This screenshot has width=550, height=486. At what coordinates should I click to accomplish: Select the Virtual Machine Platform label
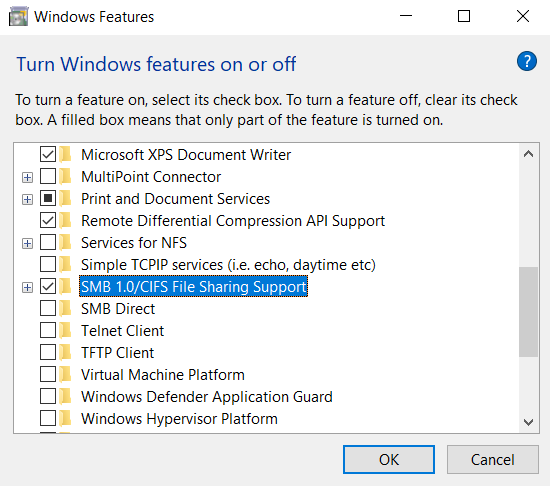click(163, 374)
